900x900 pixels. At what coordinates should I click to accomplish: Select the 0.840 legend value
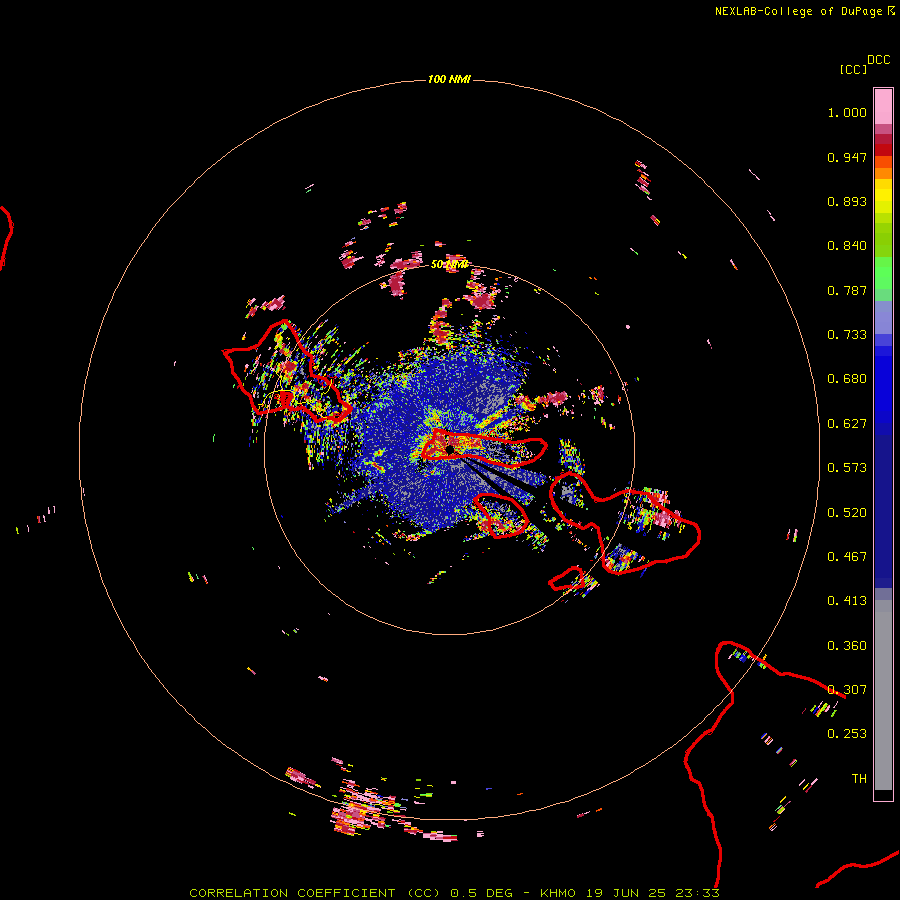(847, 246)
